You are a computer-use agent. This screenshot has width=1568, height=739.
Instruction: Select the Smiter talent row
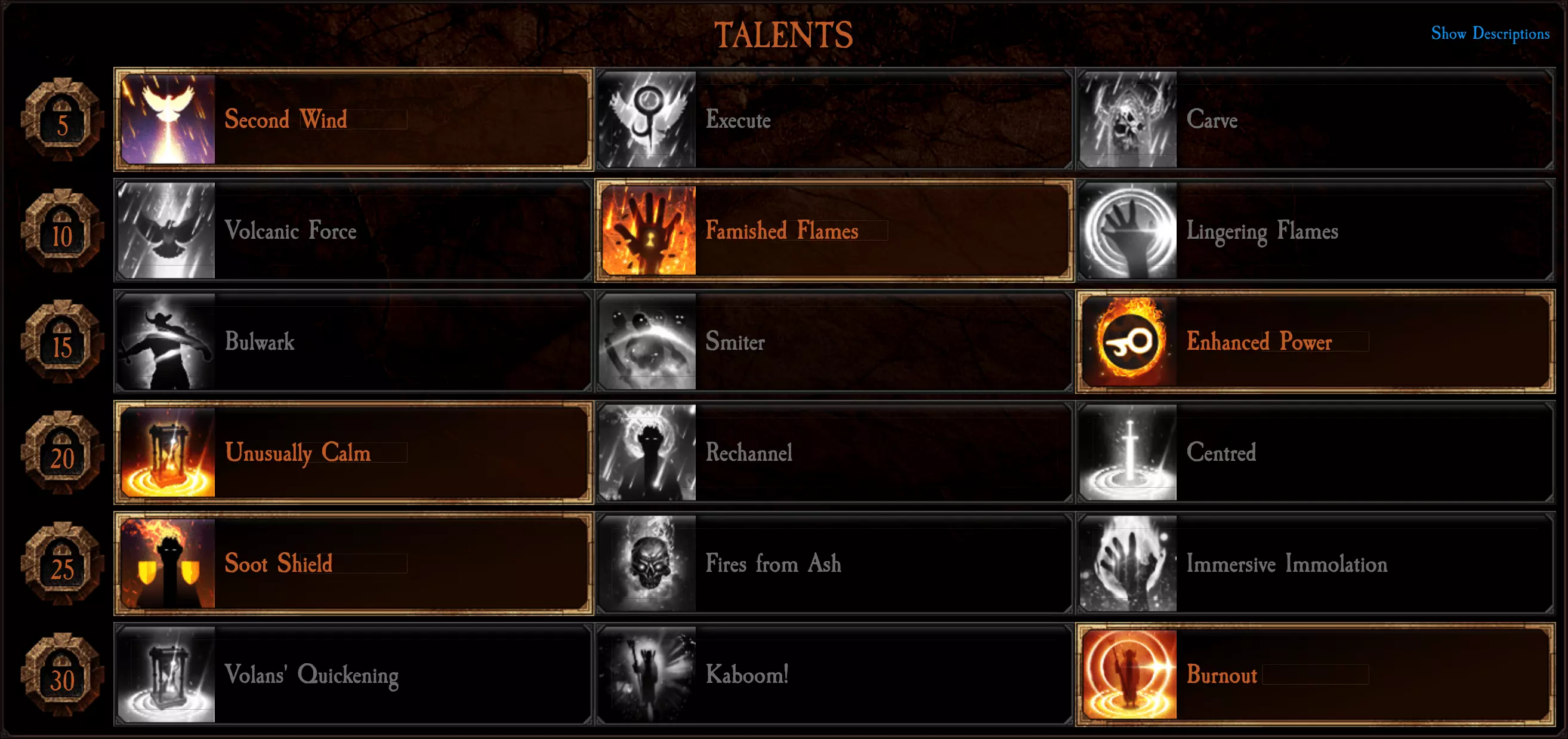834,341
